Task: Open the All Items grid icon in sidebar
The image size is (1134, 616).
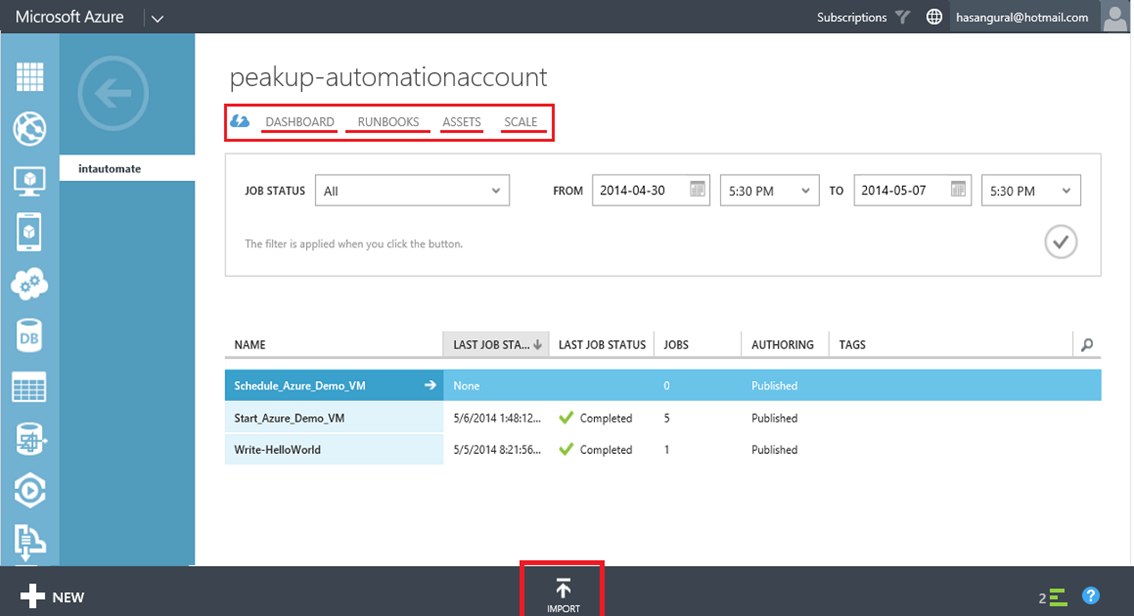Action: 30,77
